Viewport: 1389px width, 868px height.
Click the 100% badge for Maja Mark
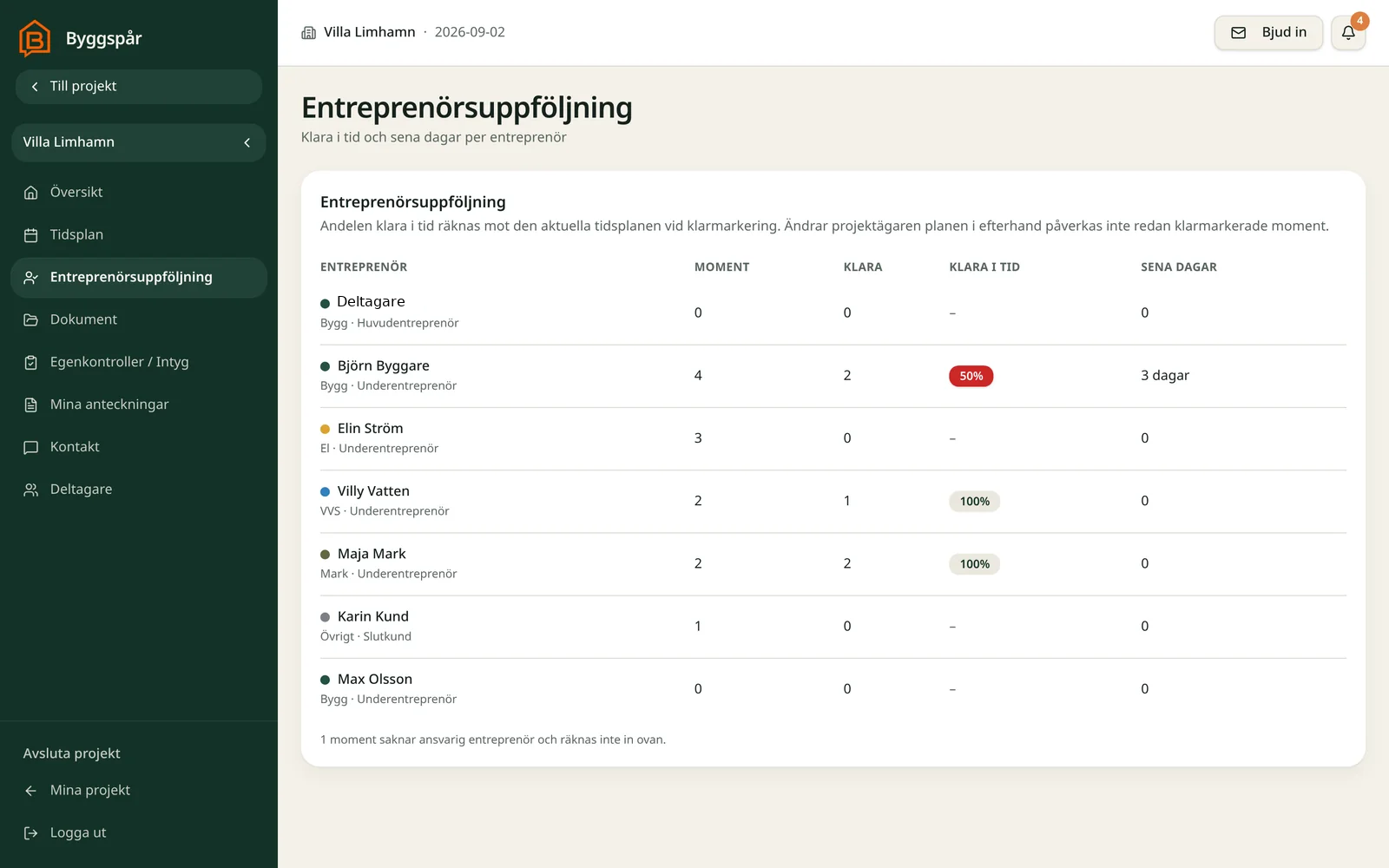pyautogui.click(x=975, y=564)
